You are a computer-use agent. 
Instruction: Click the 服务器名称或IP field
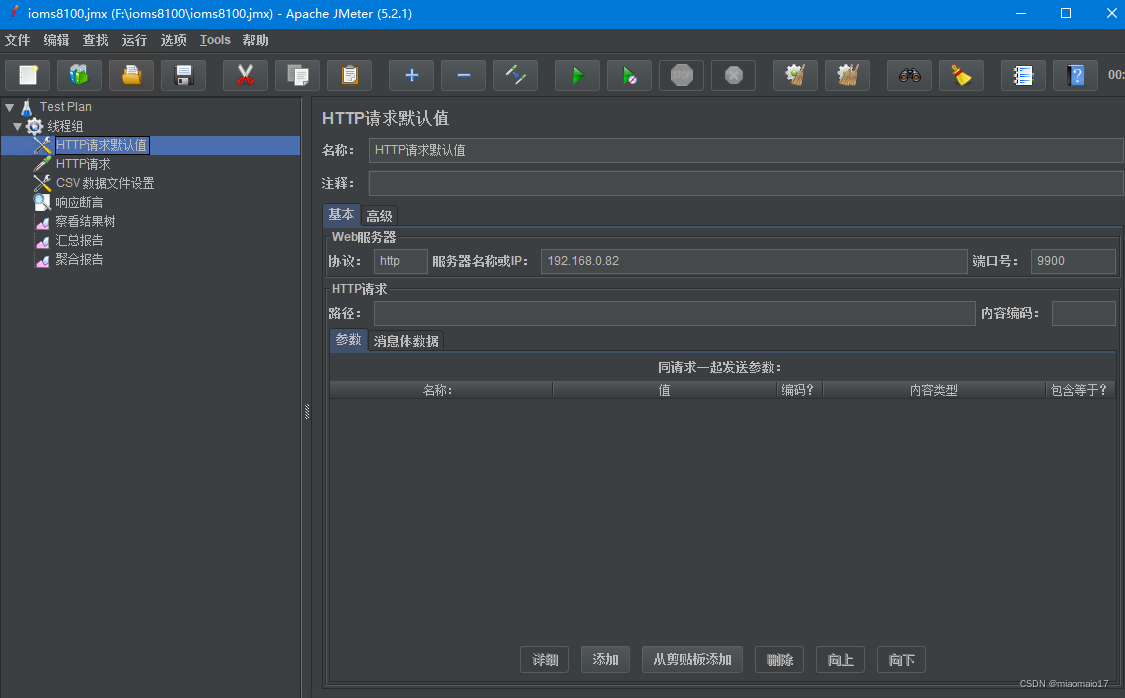coord(754,261)
